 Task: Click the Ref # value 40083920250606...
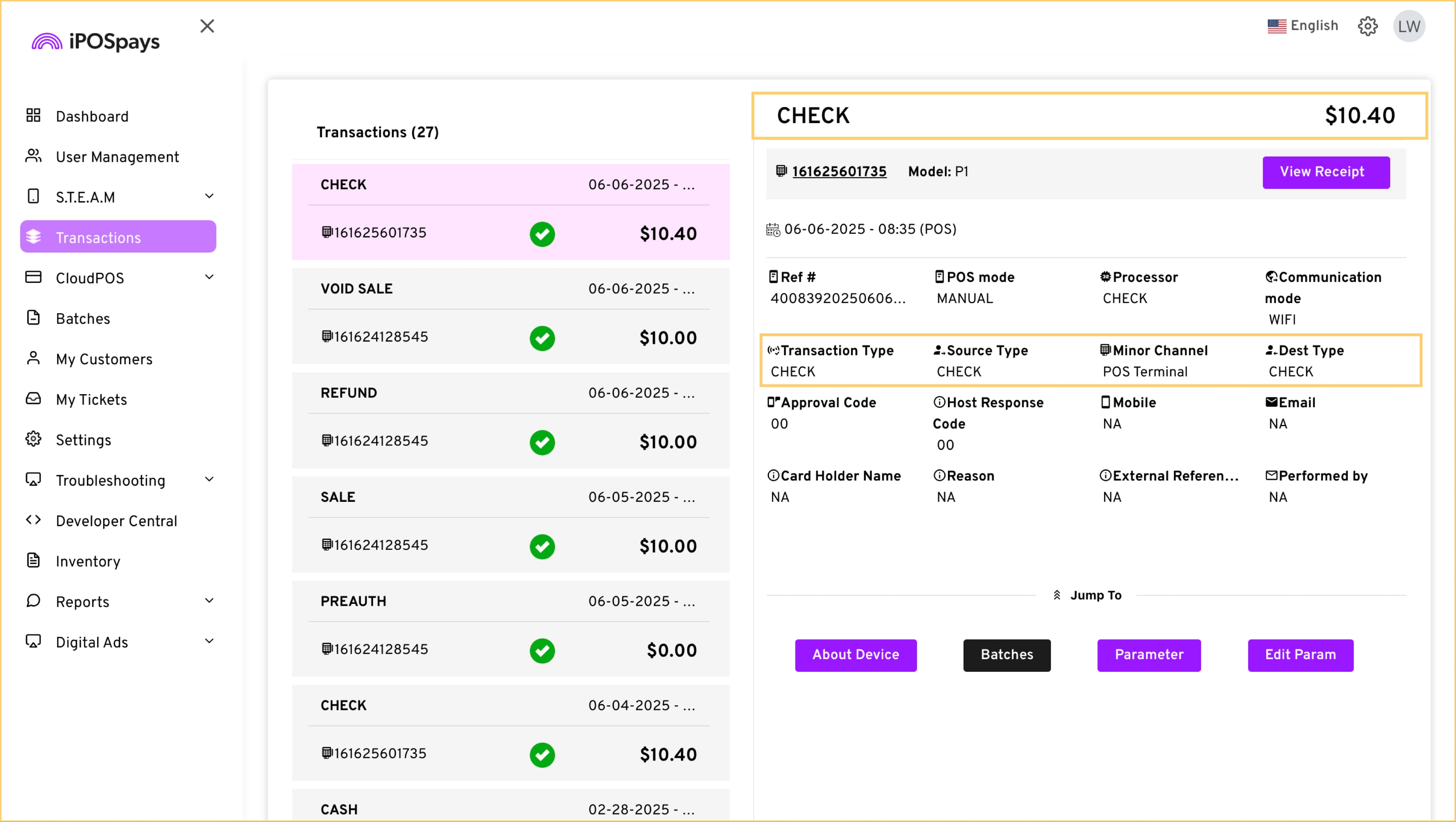pyautogui.click(x=838, y=299)
